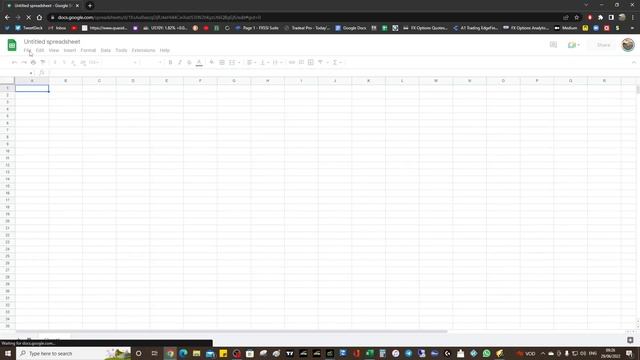Open a new browser tab
This screenshot has height=360, width=640.
click(90, 6)
